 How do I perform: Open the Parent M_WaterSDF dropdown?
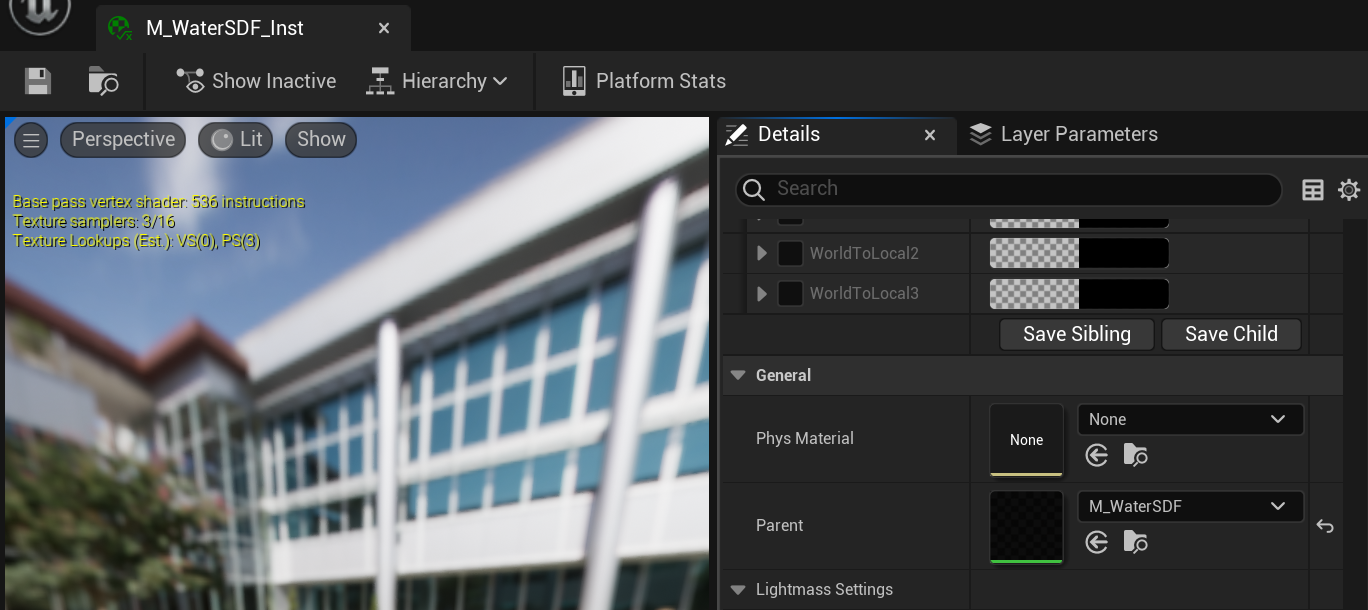(1190, 507)
